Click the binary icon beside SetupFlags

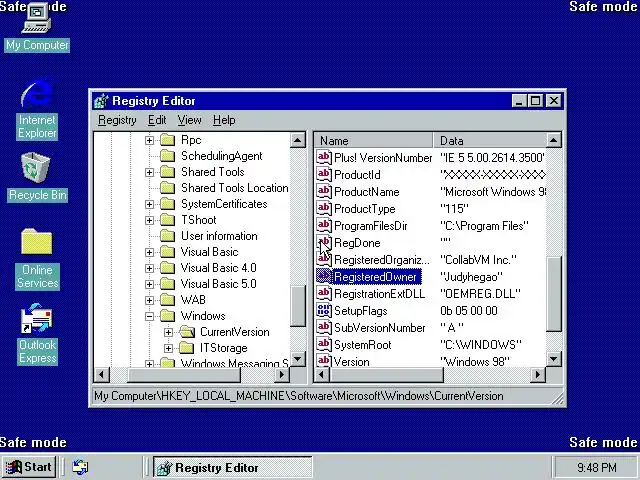click(x=324, y=311)
